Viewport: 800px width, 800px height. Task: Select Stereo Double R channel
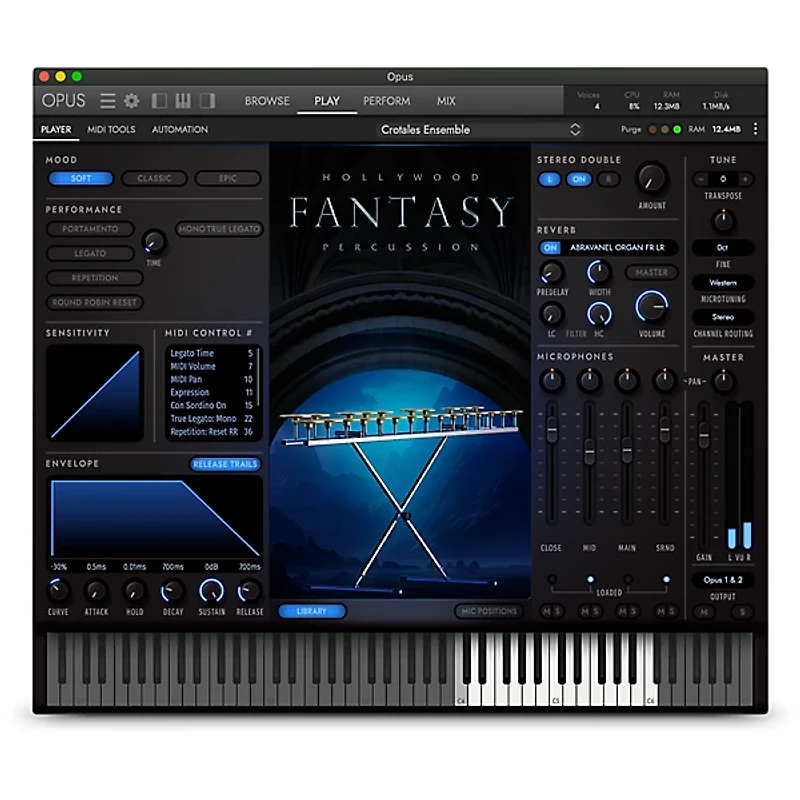coord(608,179)
